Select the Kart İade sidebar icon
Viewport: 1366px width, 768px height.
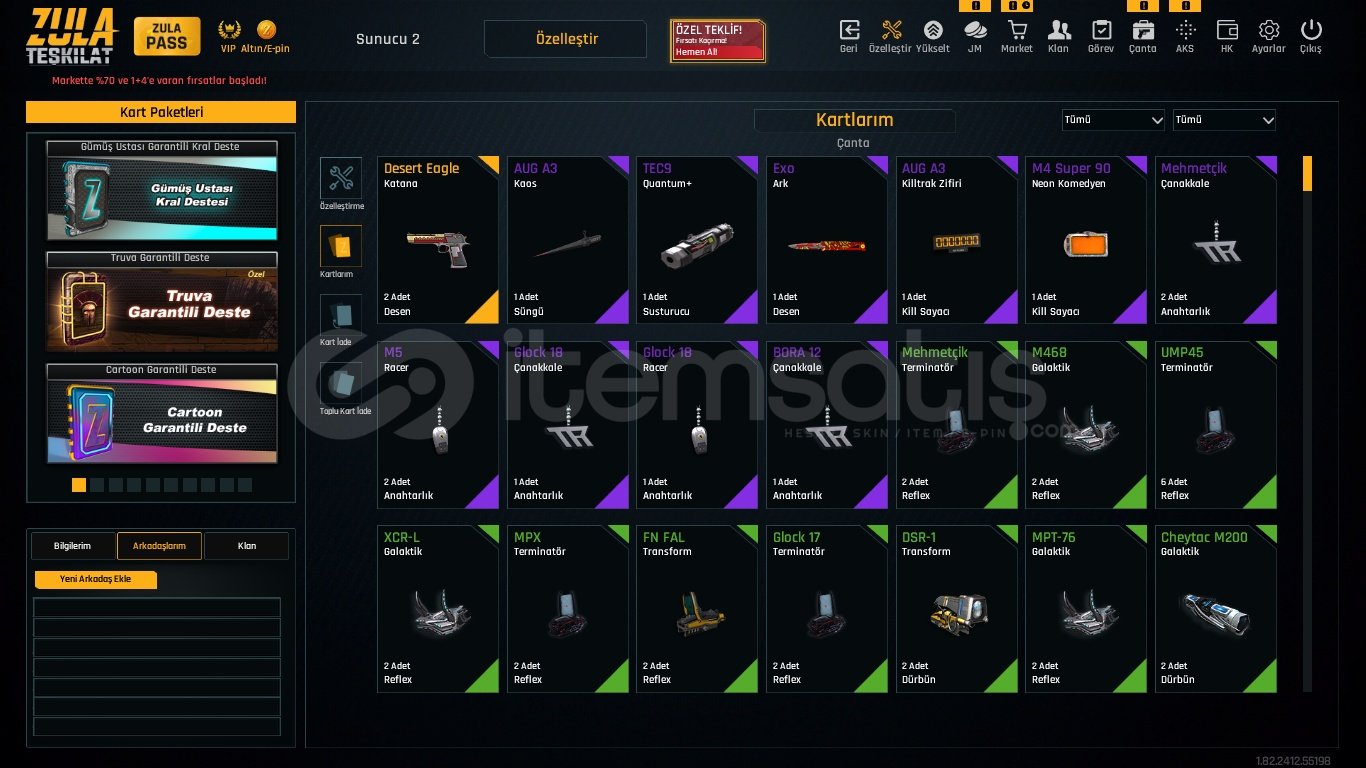point(341,314)
